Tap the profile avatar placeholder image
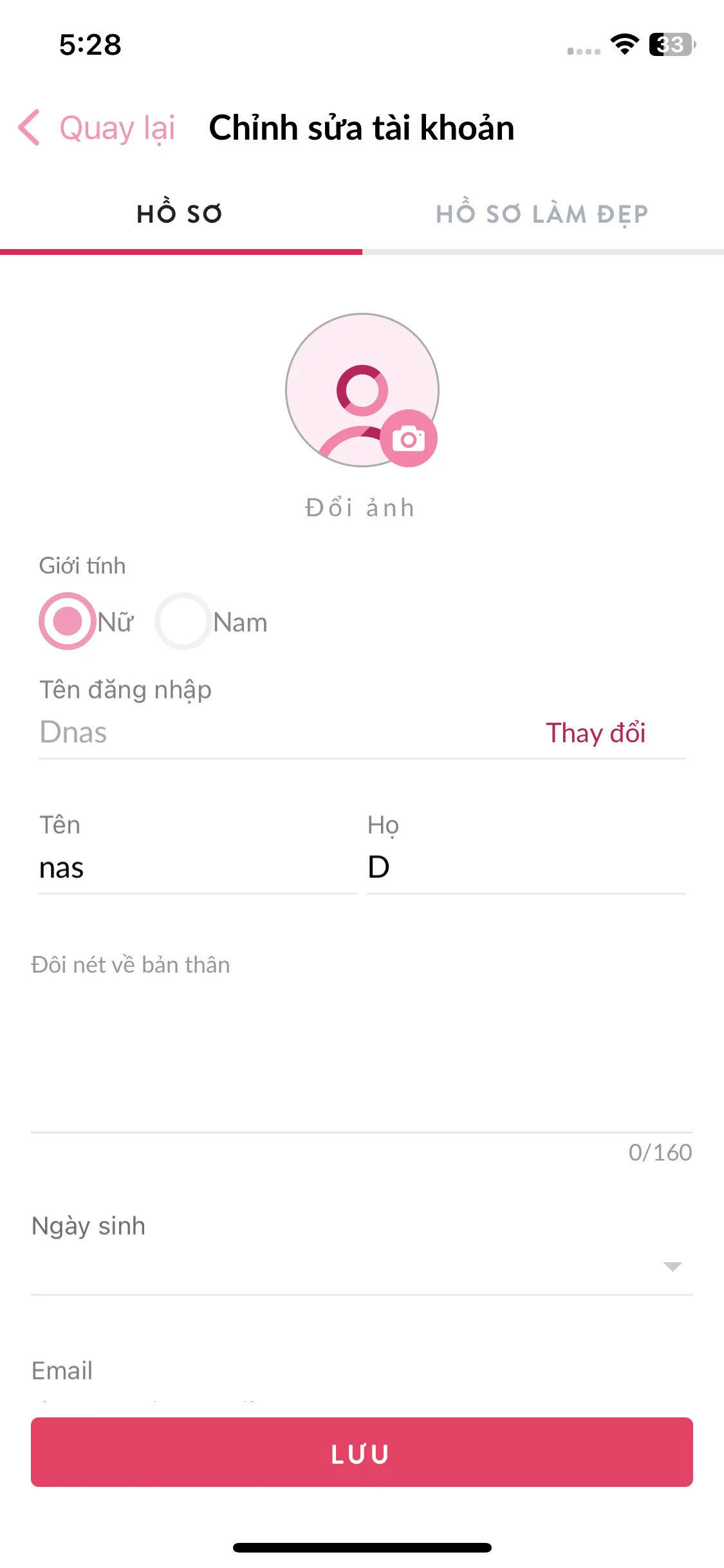Viewport: 724px width, 1568px height. tap(362, 390)
